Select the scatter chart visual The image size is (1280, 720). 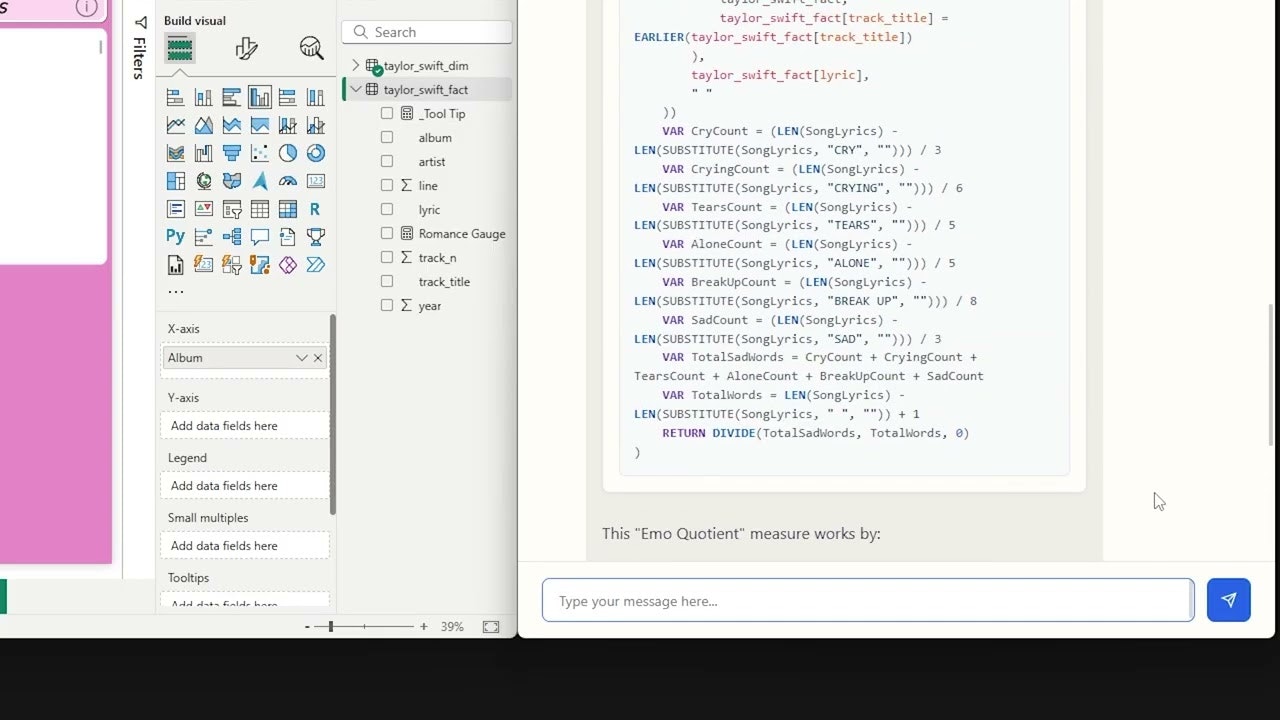click(259, 153)
